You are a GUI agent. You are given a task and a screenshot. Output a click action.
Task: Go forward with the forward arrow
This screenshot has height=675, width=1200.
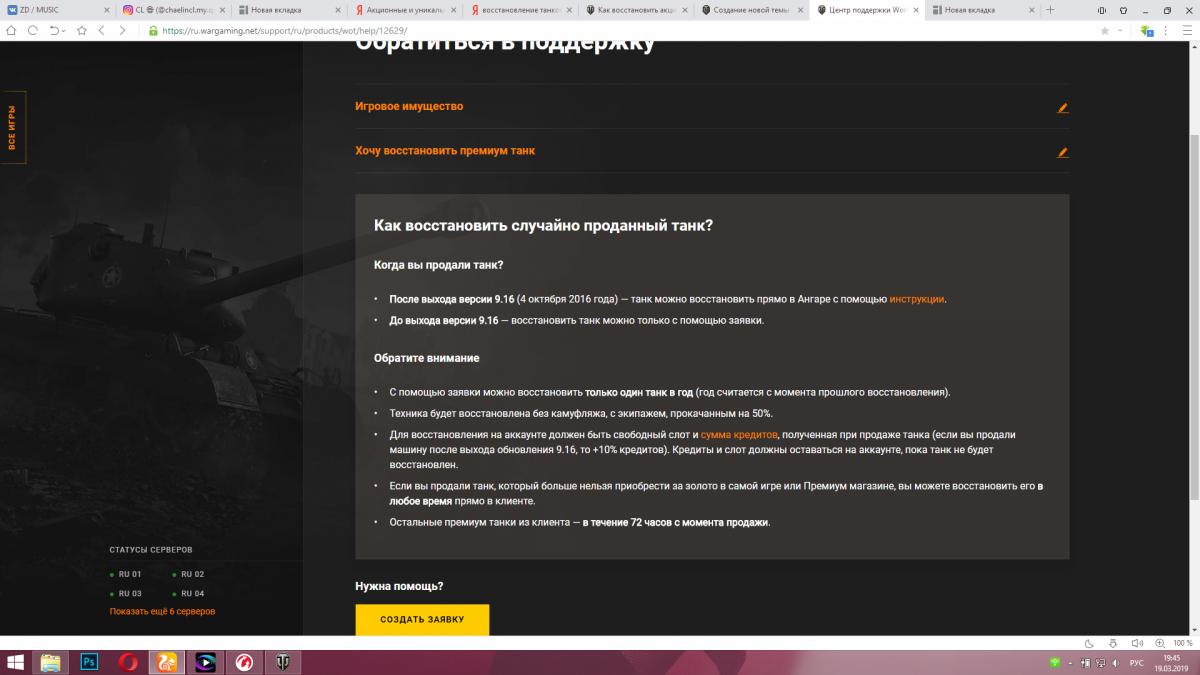click(x=122, y=30)
